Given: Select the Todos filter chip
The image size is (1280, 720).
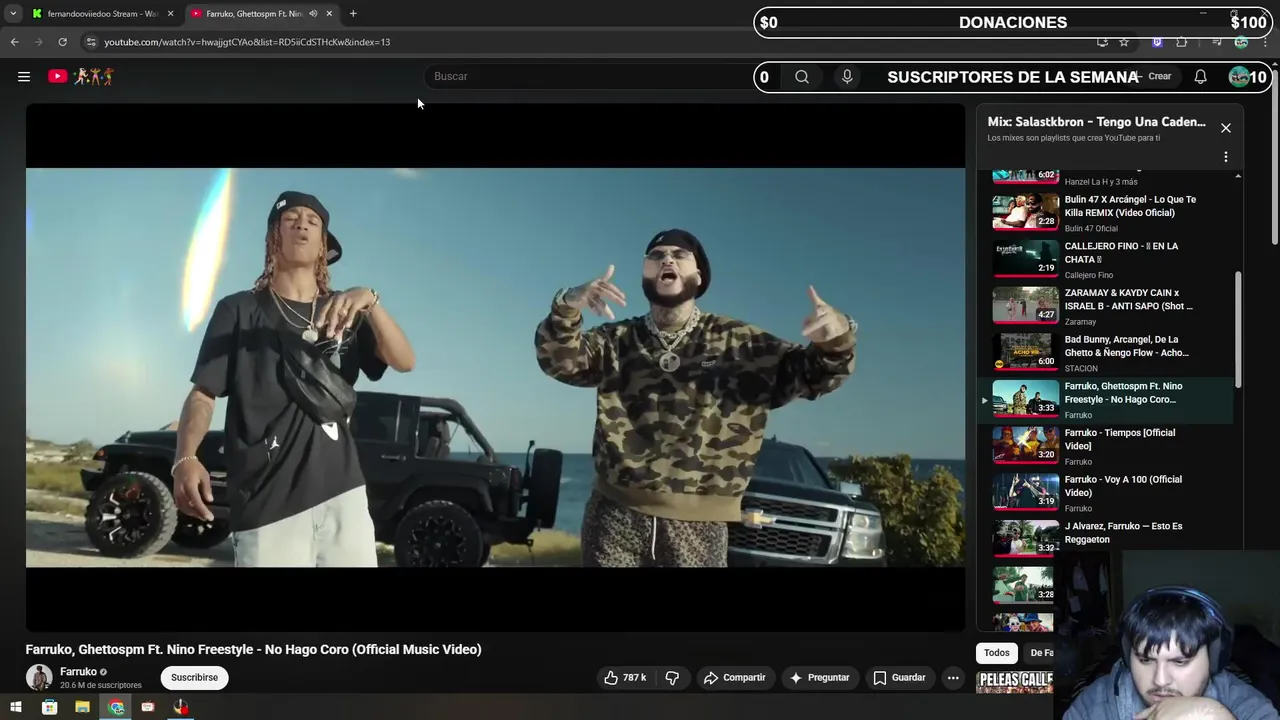Looking at the screenshot, I should point(996,653).
